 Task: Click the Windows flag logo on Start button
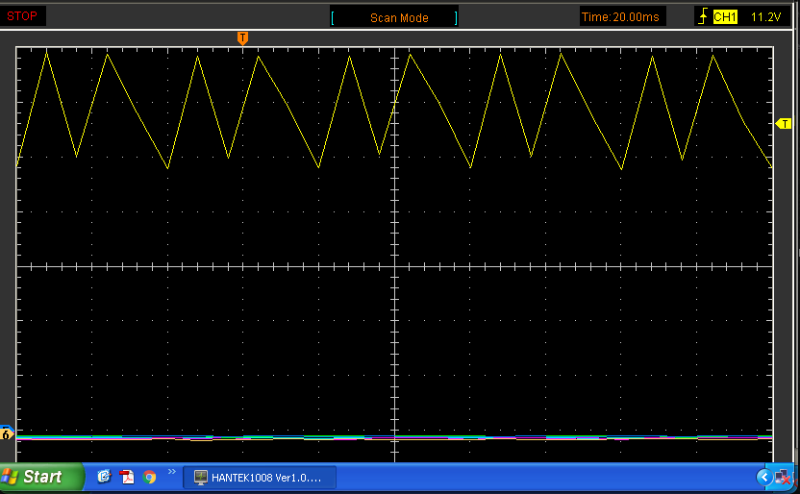pos(12,477)
